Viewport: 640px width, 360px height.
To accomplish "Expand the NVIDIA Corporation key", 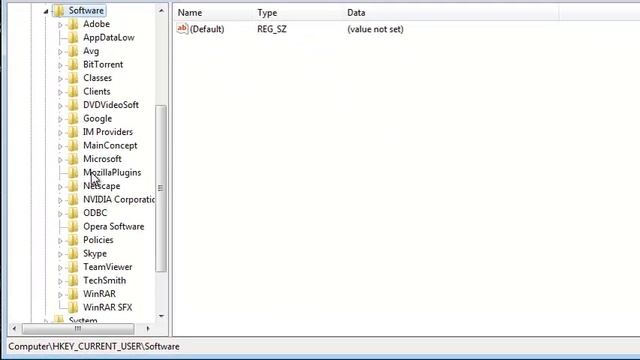I will [60, 200].
